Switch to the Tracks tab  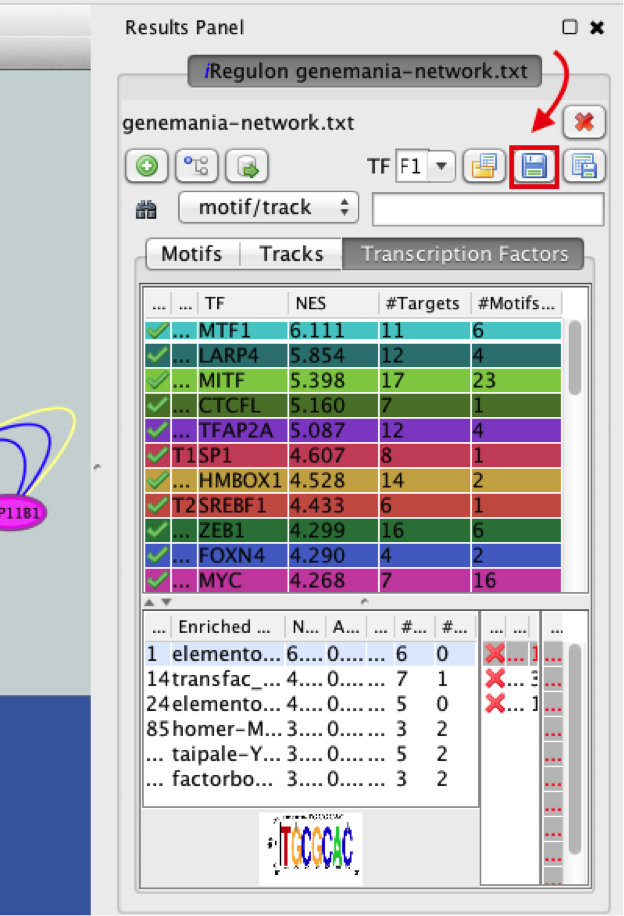(x=291, y=254)
